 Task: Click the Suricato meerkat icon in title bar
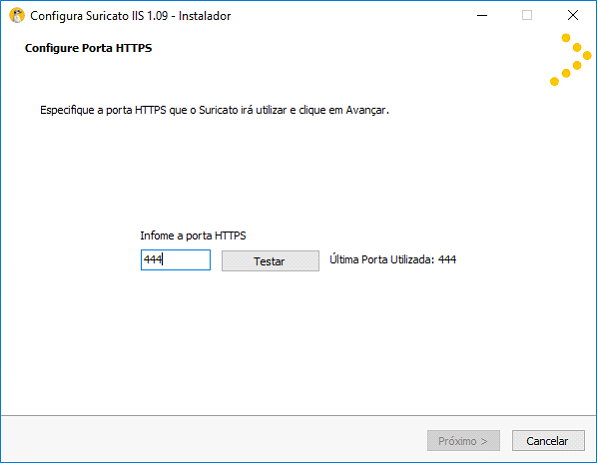[17, 16]
